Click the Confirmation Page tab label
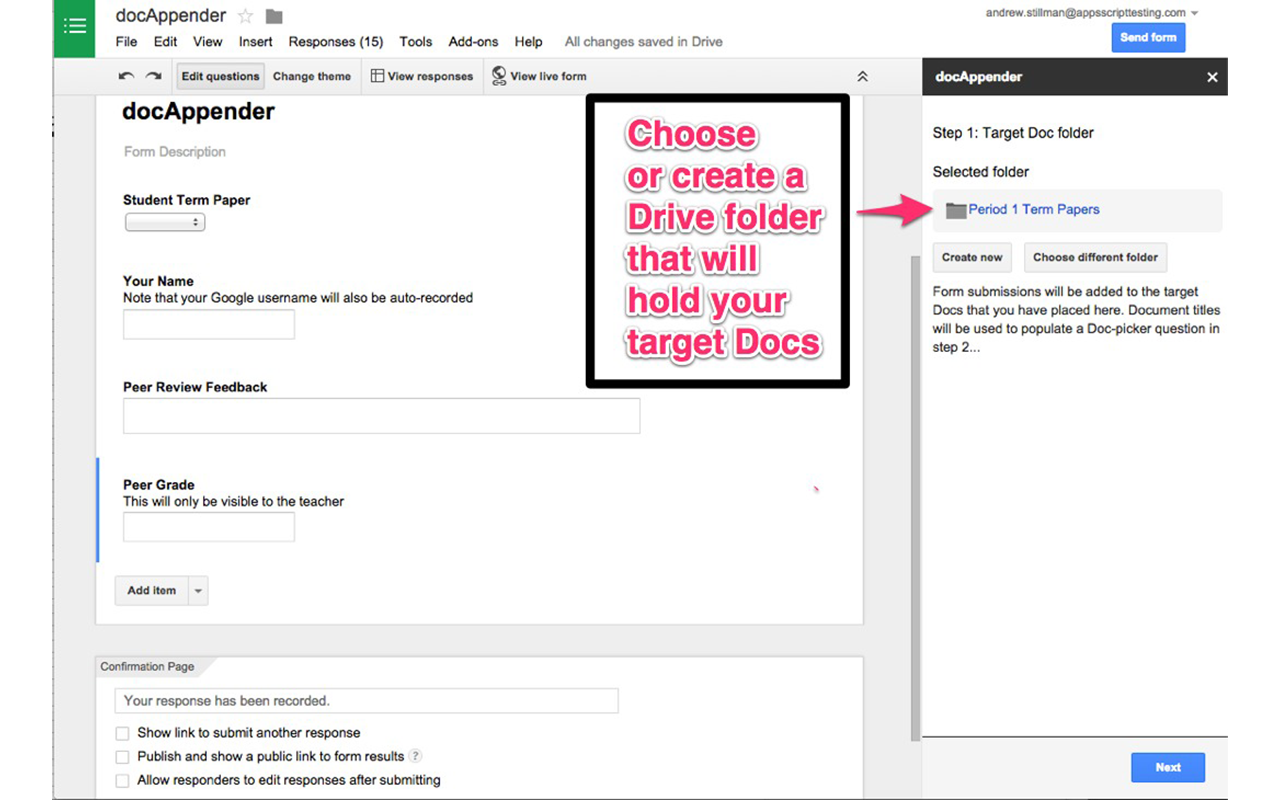1280x800 pixels. click(x=147, y=666)
